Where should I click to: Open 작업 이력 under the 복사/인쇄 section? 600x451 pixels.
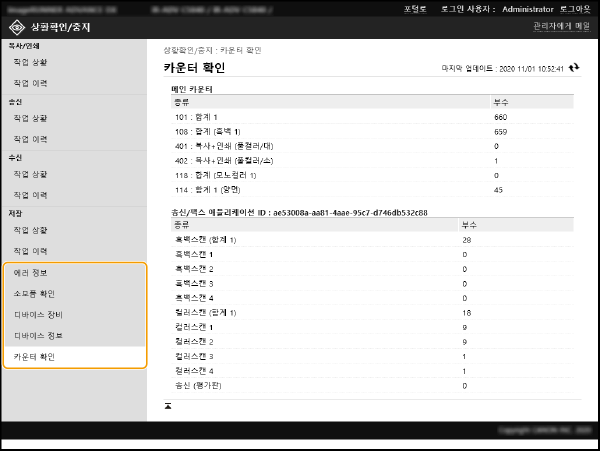31,83
